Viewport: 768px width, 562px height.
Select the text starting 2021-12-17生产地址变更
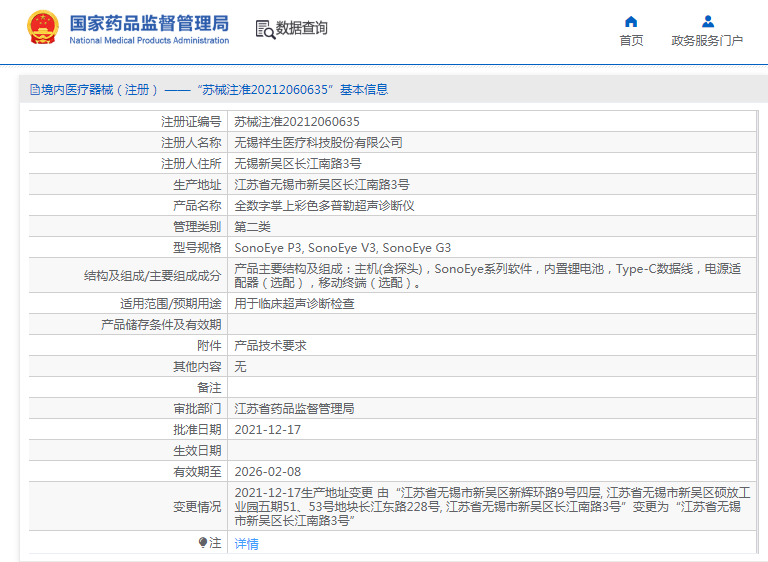click(492, 507)
